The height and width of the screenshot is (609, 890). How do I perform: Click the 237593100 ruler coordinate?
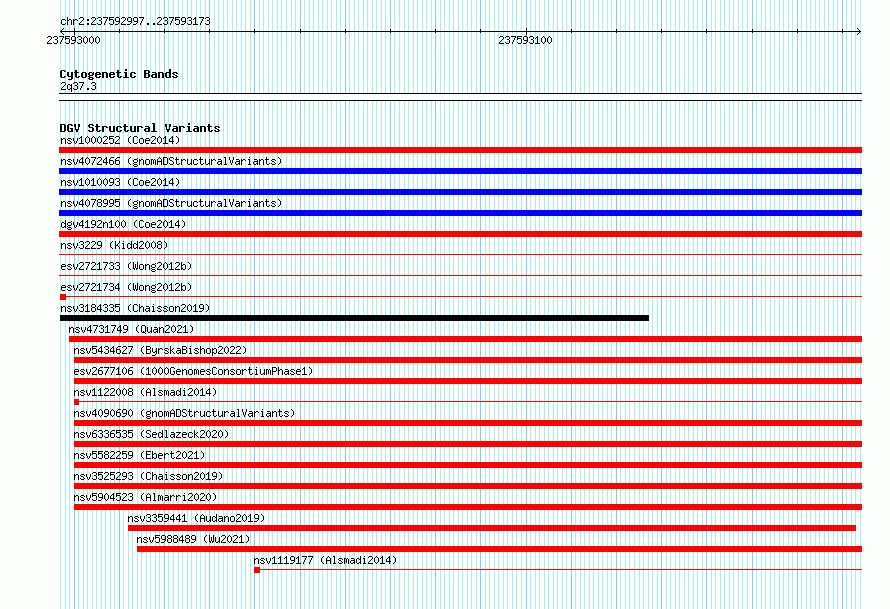click(525, 40)
